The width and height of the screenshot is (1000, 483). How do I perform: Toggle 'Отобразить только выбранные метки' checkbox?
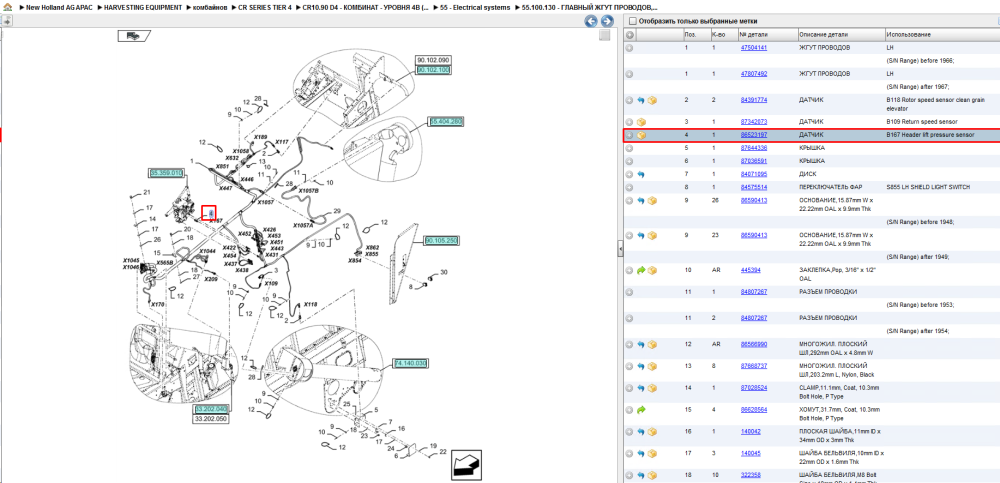[x=633, y=21]
